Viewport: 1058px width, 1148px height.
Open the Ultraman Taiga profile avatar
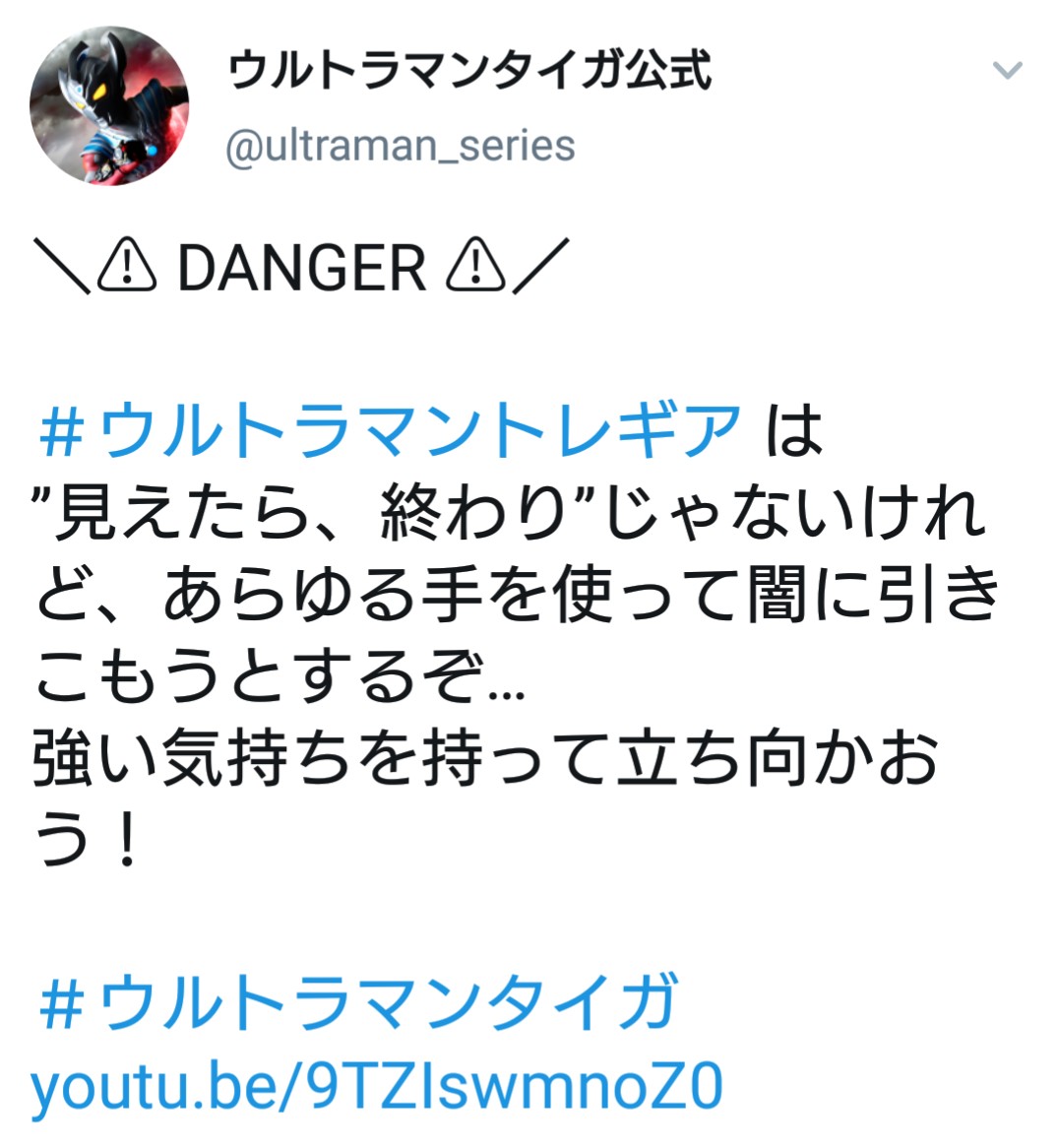click(x=109, y=105)
